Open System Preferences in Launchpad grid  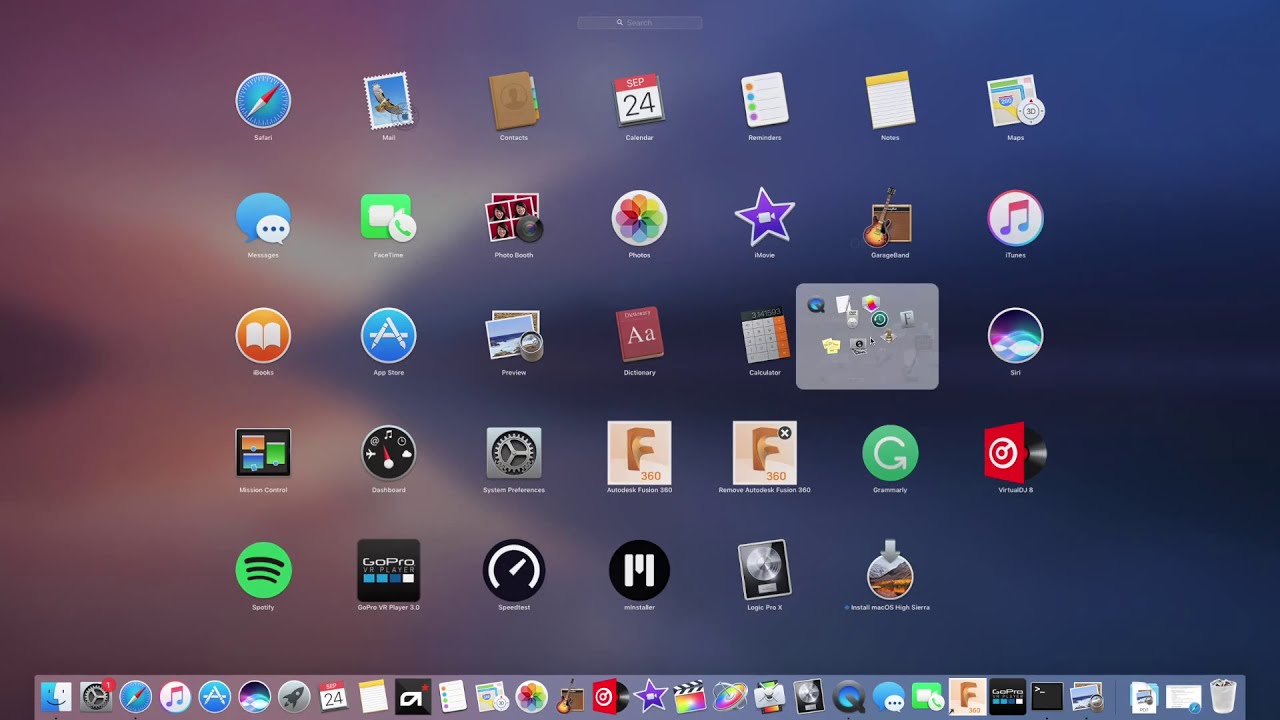514,452
